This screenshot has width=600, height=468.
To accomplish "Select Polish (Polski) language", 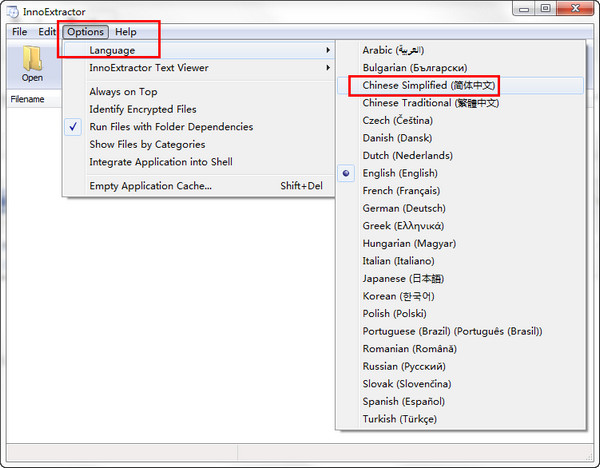I will pyautogui.click(x=460, y=314).
